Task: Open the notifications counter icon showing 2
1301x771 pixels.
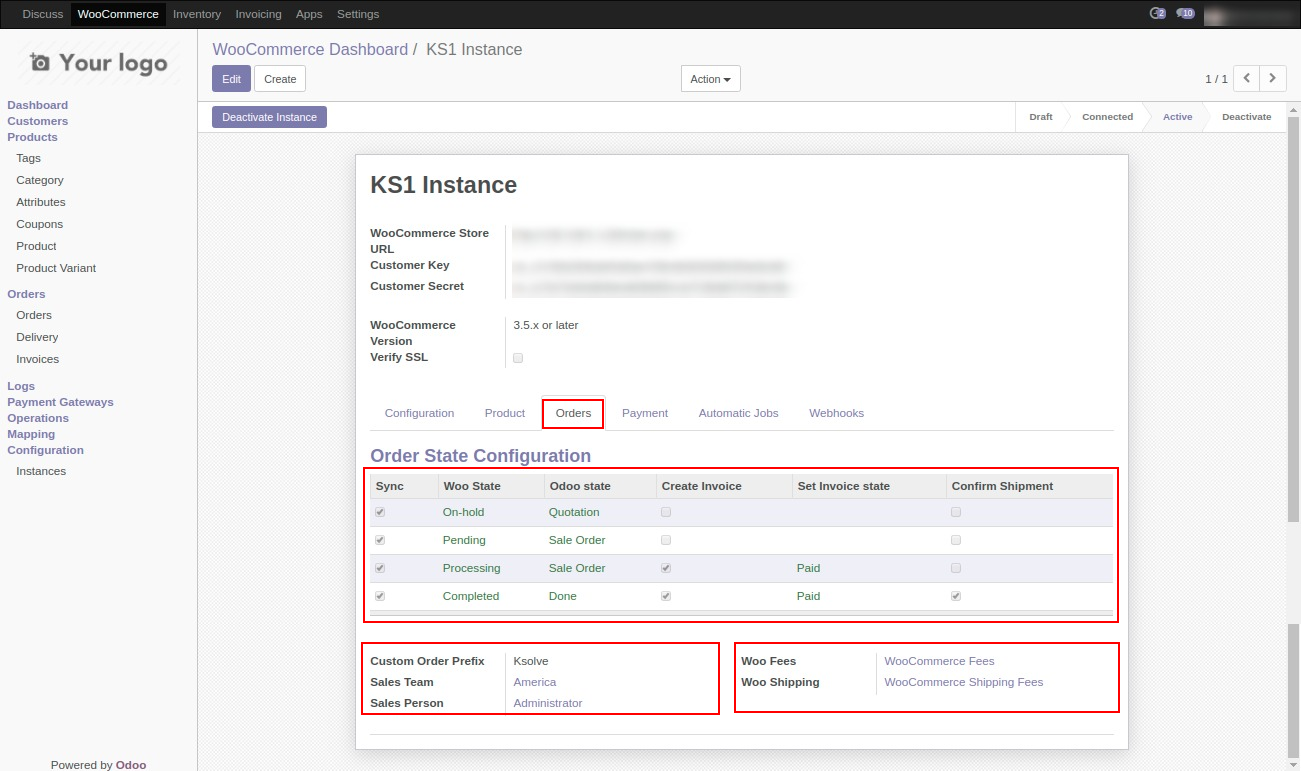Action: tap(1158, 14)
